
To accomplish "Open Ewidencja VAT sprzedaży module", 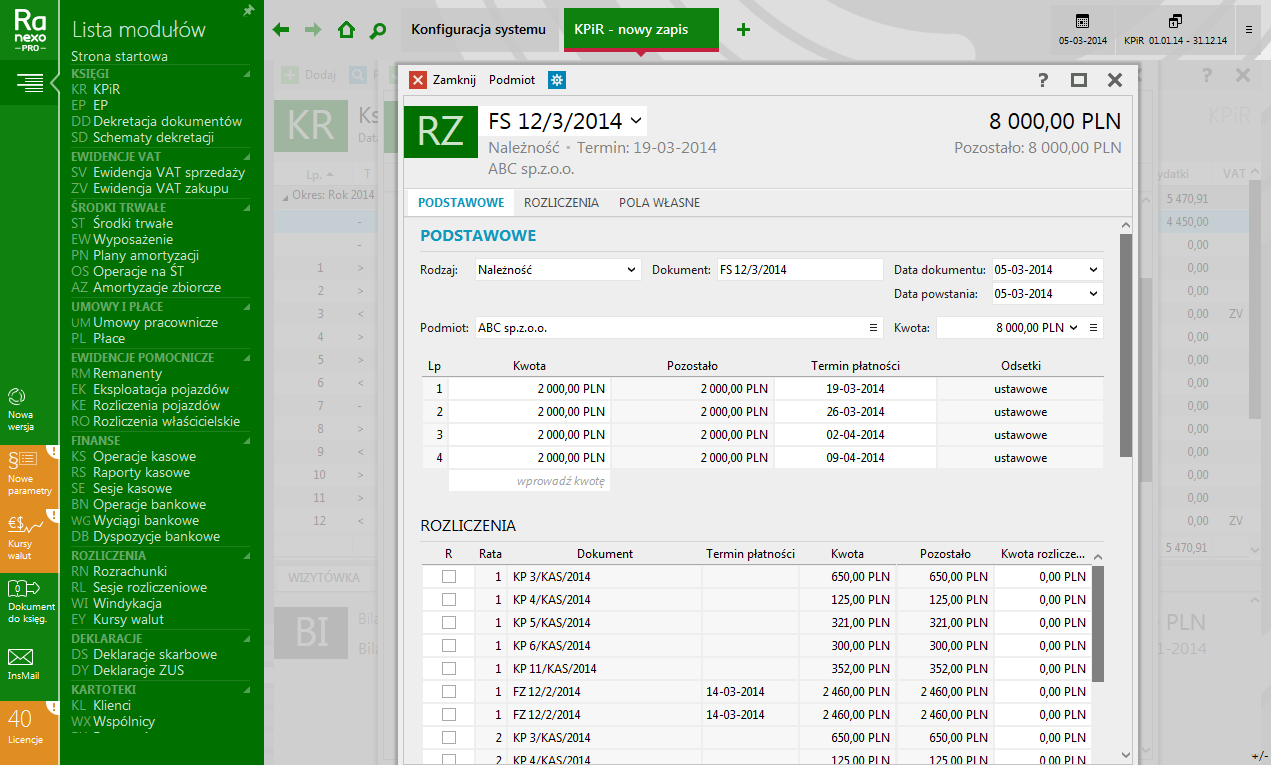I will (x=168, y=172).
